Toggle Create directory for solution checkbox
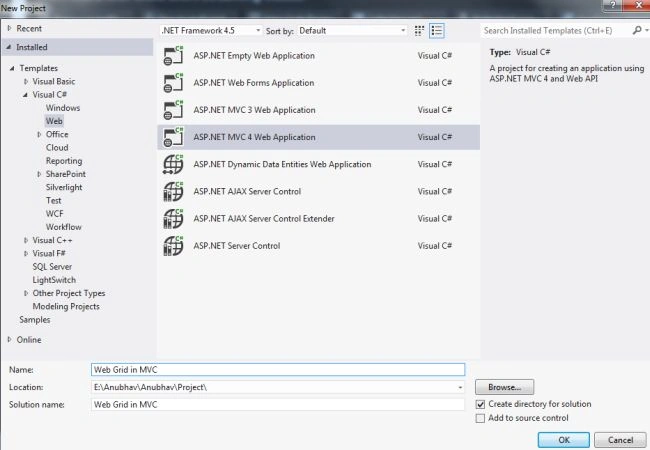This screenshot has width=650, height=450. click(x=480, y=404)
